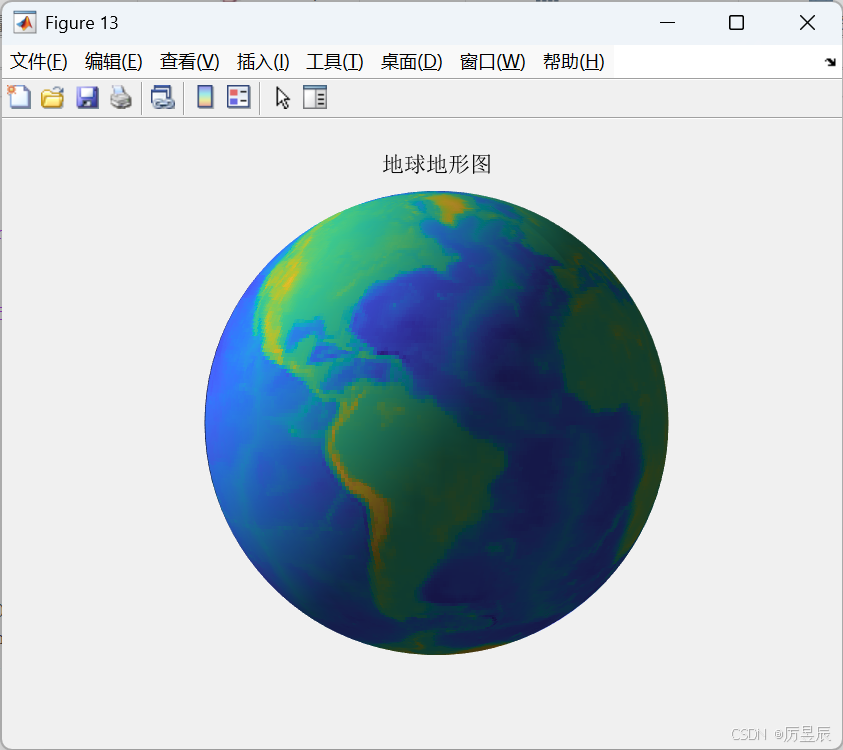843x750 pixels.
Task: Save figure with the floppy disk icon
Action: click(87, 97)
